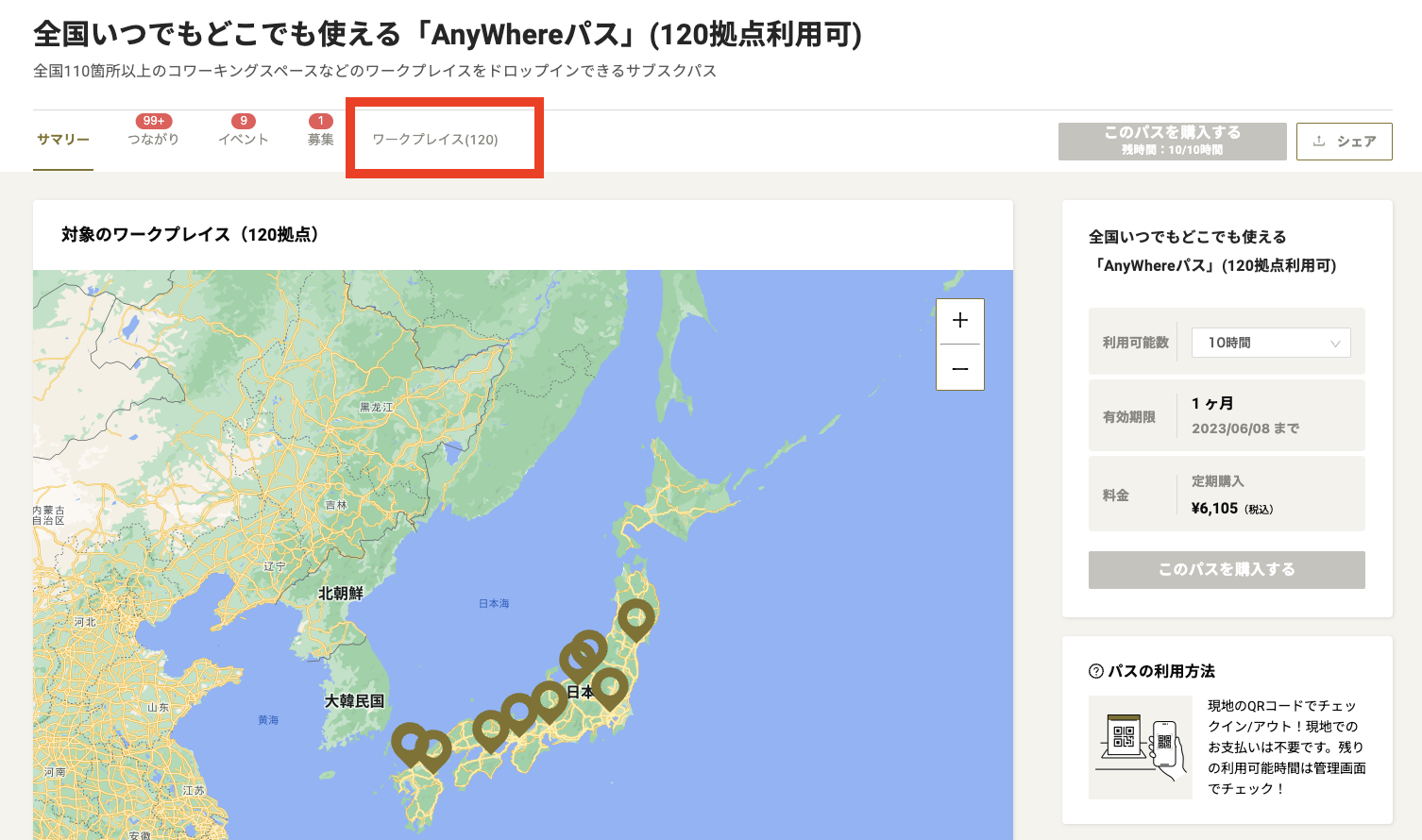1422x840 pixels.
Task: Select the 募集 tab
Action: (x=321, y=140)
